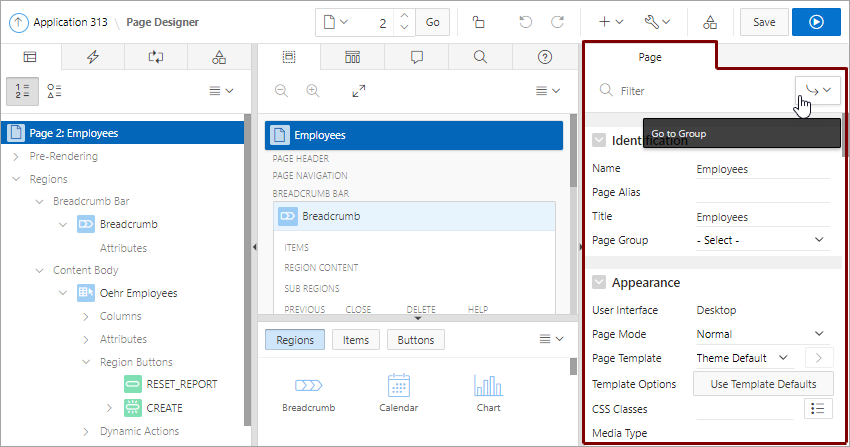Select the RESET_REPORT button node
The width and height of the screenshot is (850, 447).
(182, 384)
